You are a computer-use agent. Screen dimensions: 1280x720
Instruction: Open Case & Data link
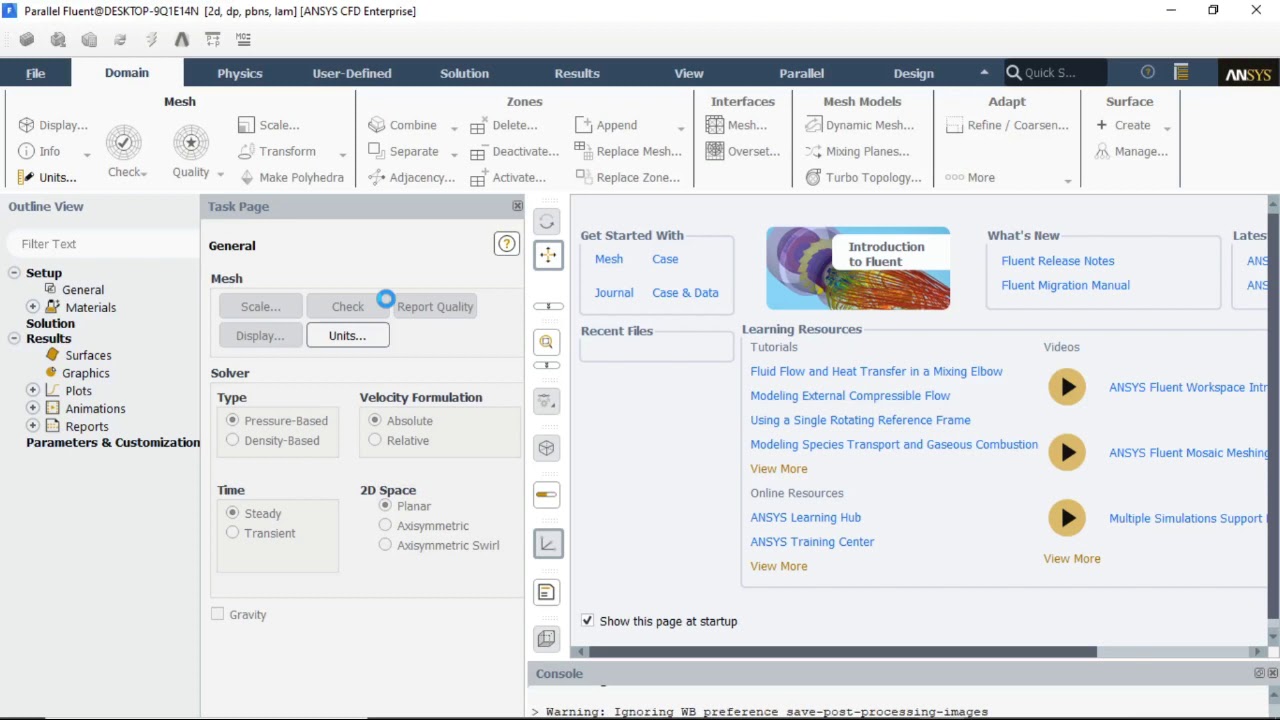pos(685,293)
